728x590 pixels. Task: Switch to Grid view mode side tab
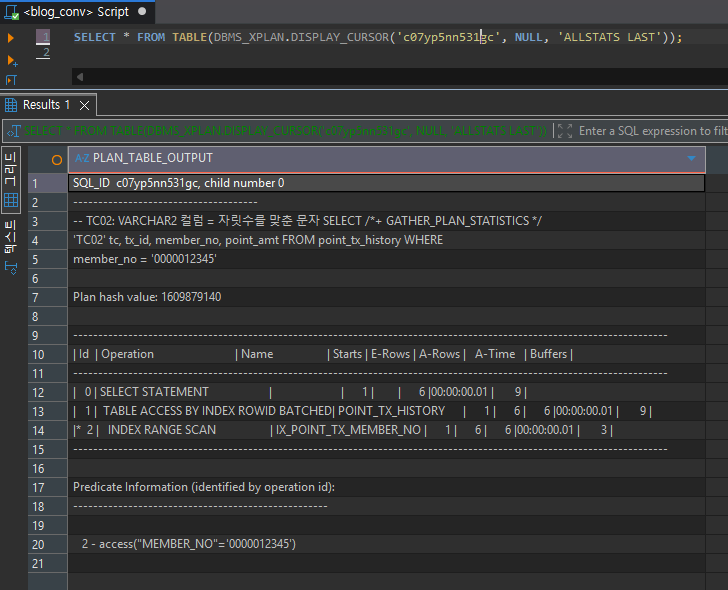pyautogui.click(x=11, y=180)
